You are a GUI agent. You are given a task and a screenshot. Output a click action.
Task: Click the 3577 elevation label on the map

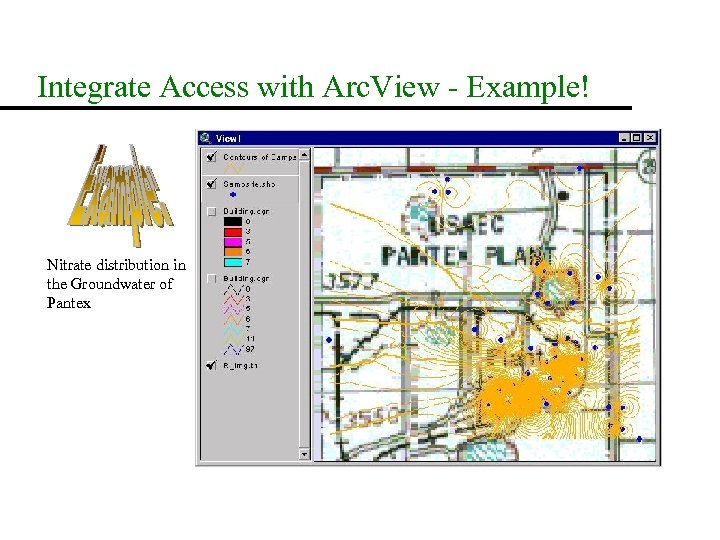[x=350, y=281]
